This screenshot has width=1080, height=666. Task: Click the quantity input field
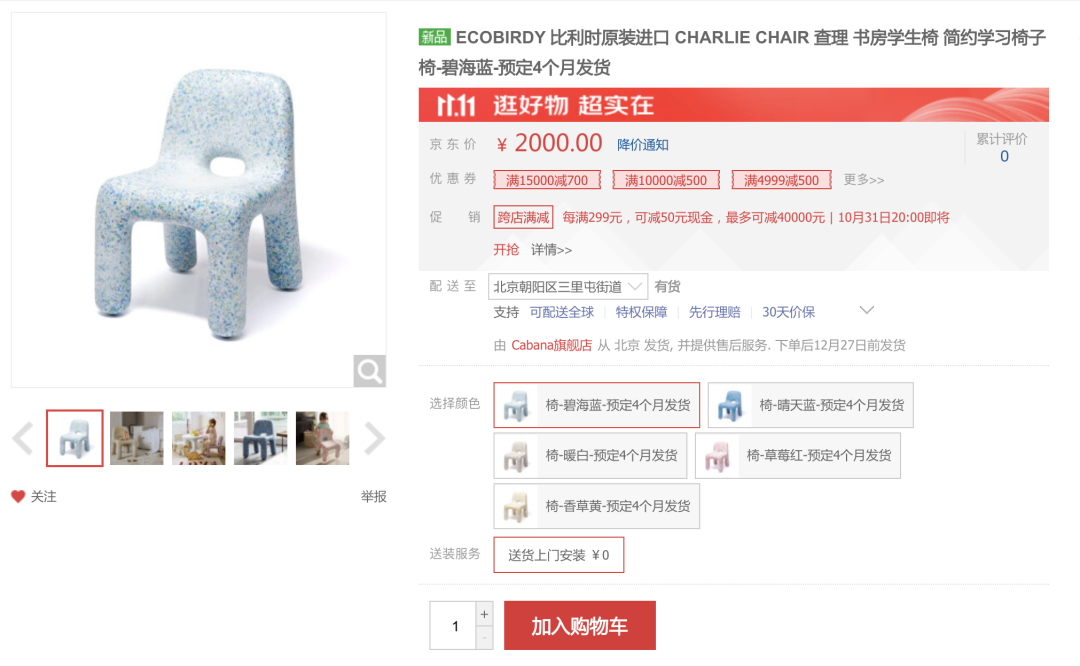pyautogui.click(x=453, y=625)
